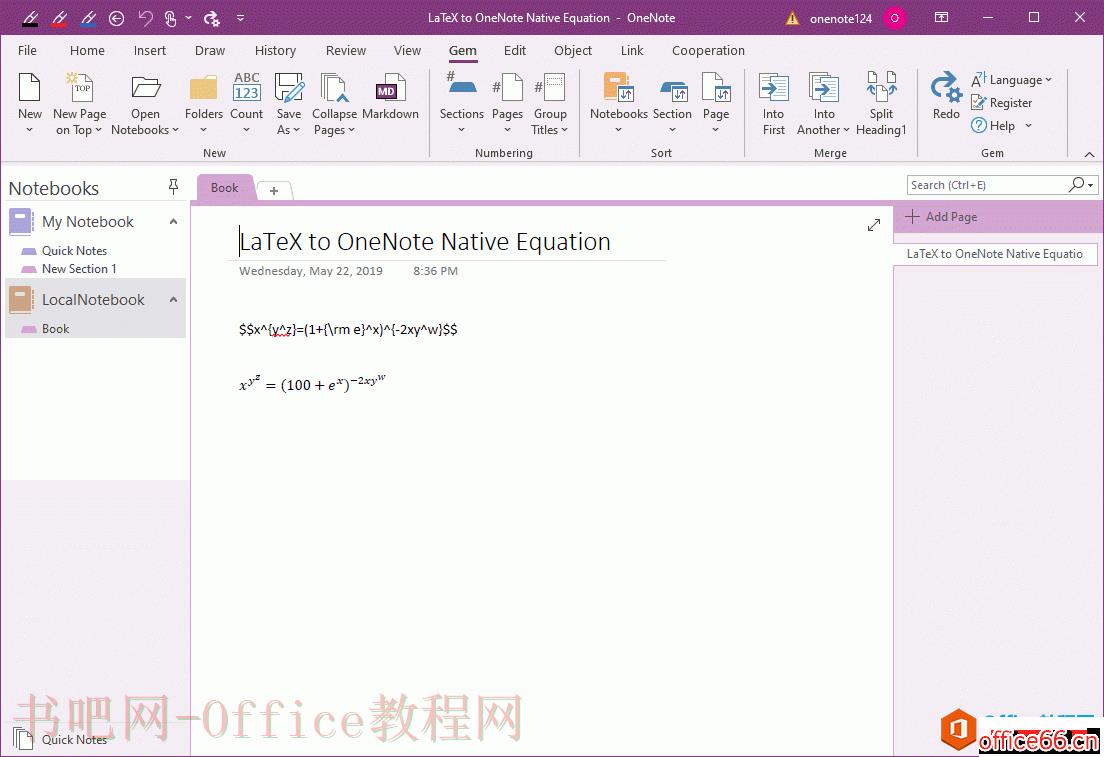Switch to the Edit tab
This screenshot has height=757, width=1104.
click(515, 51)
